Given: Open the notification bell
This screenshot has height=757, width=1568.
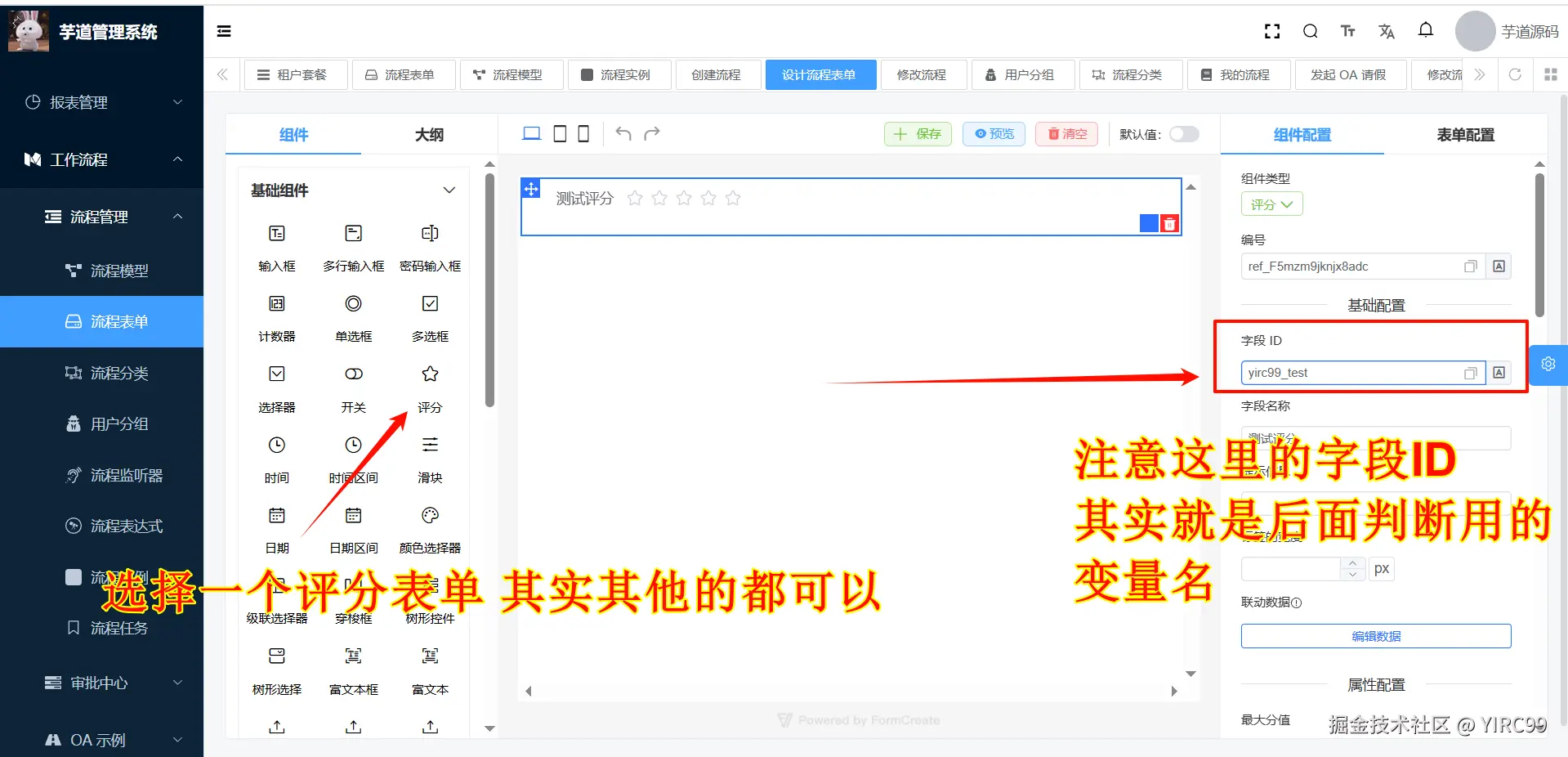Looking at the screenshot, I should [1426, 29].
